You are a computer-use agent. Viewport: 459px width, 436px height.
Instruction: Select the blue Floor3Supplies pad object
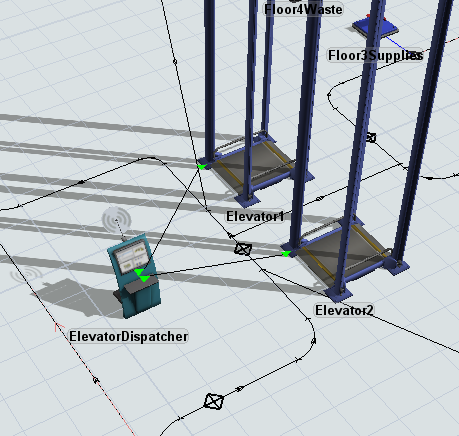tap(376, 26)
